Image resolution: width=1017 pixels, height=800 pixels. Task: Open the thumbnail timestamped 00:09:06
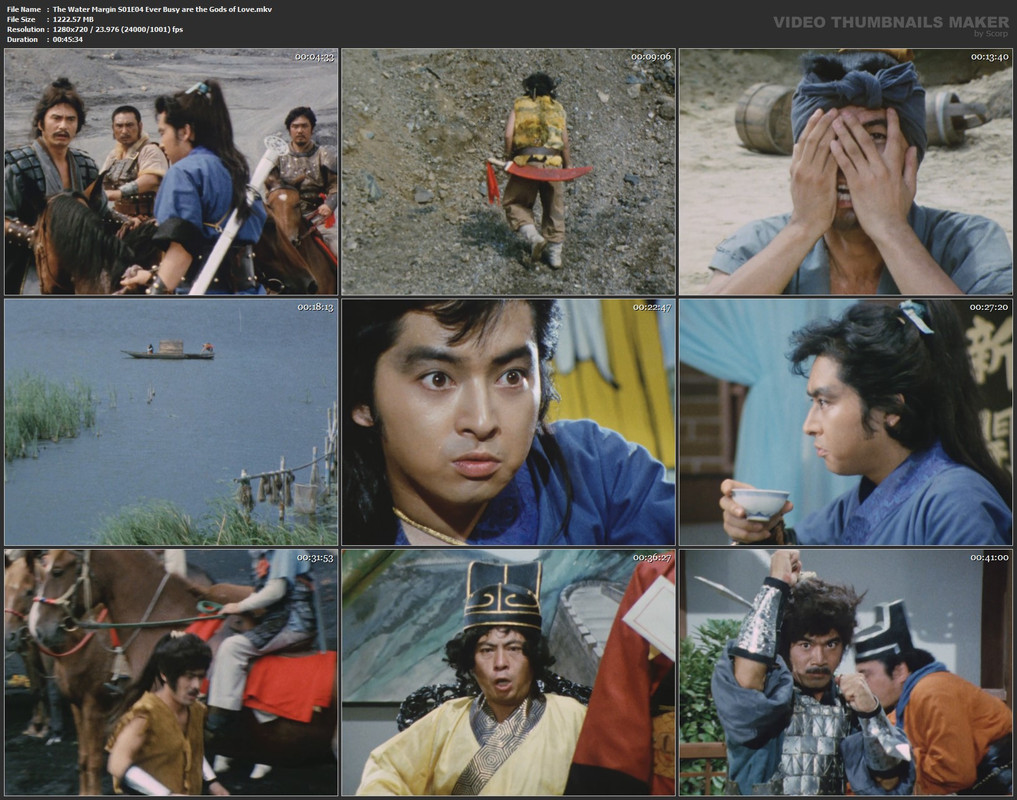508,172
